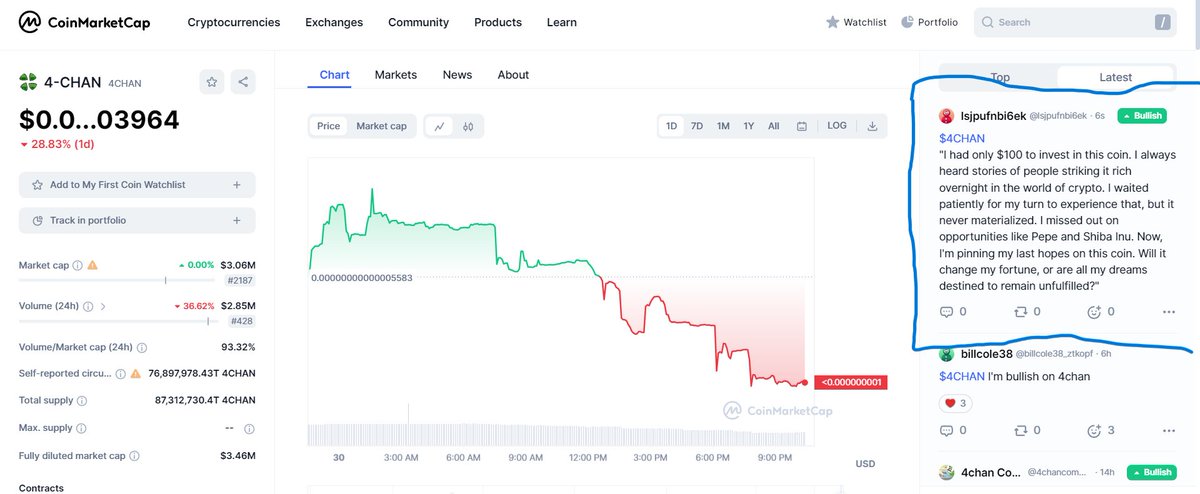This screenshot has height=494, width=1200.
Task: Open Learn menu
Action: tap(562, 22)
